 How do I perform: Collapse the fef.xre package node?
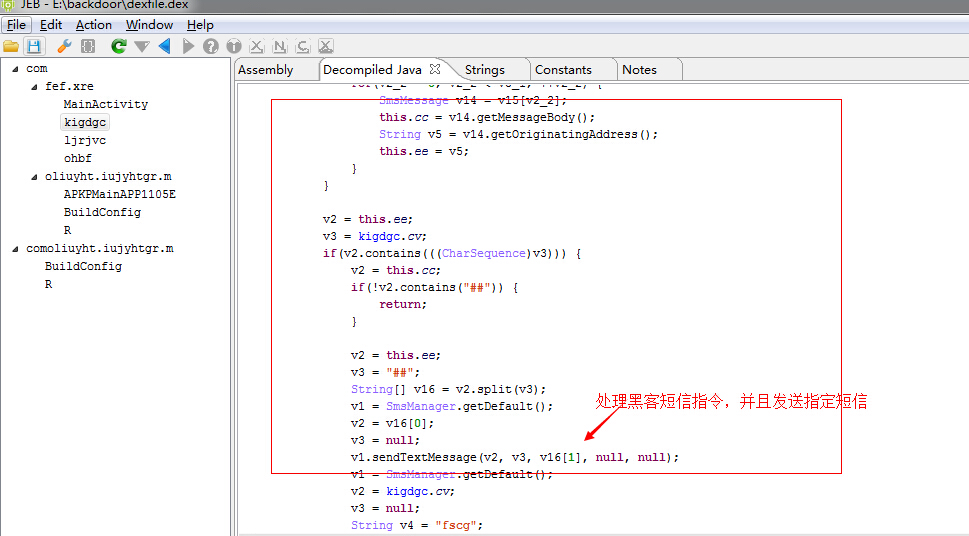tap(35, 87)
